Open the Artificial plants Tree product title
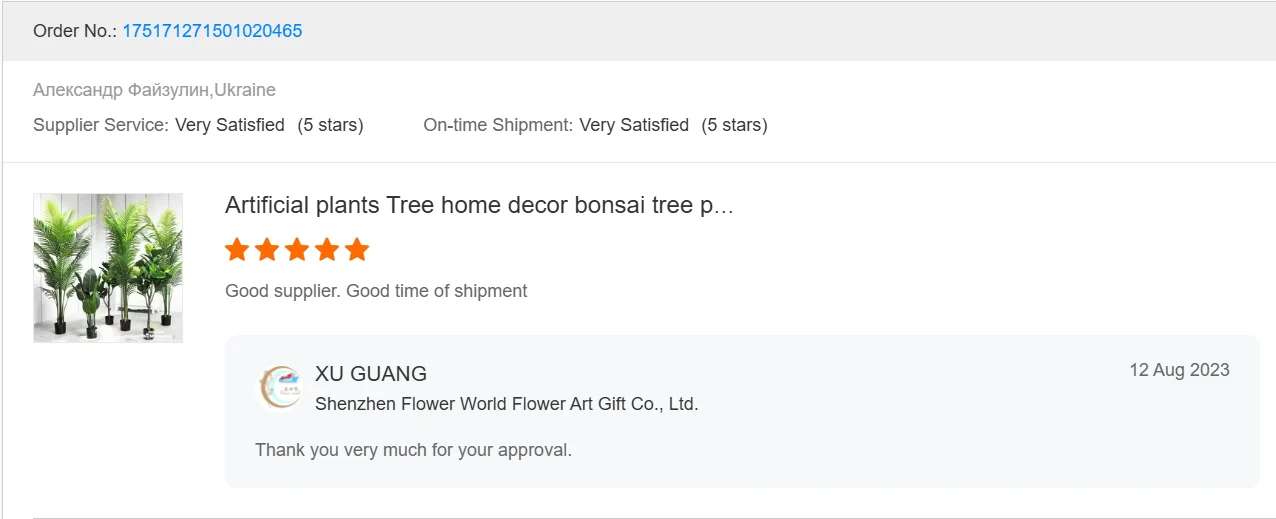Viewport: 1276px width, 519px height. point(479,205)
